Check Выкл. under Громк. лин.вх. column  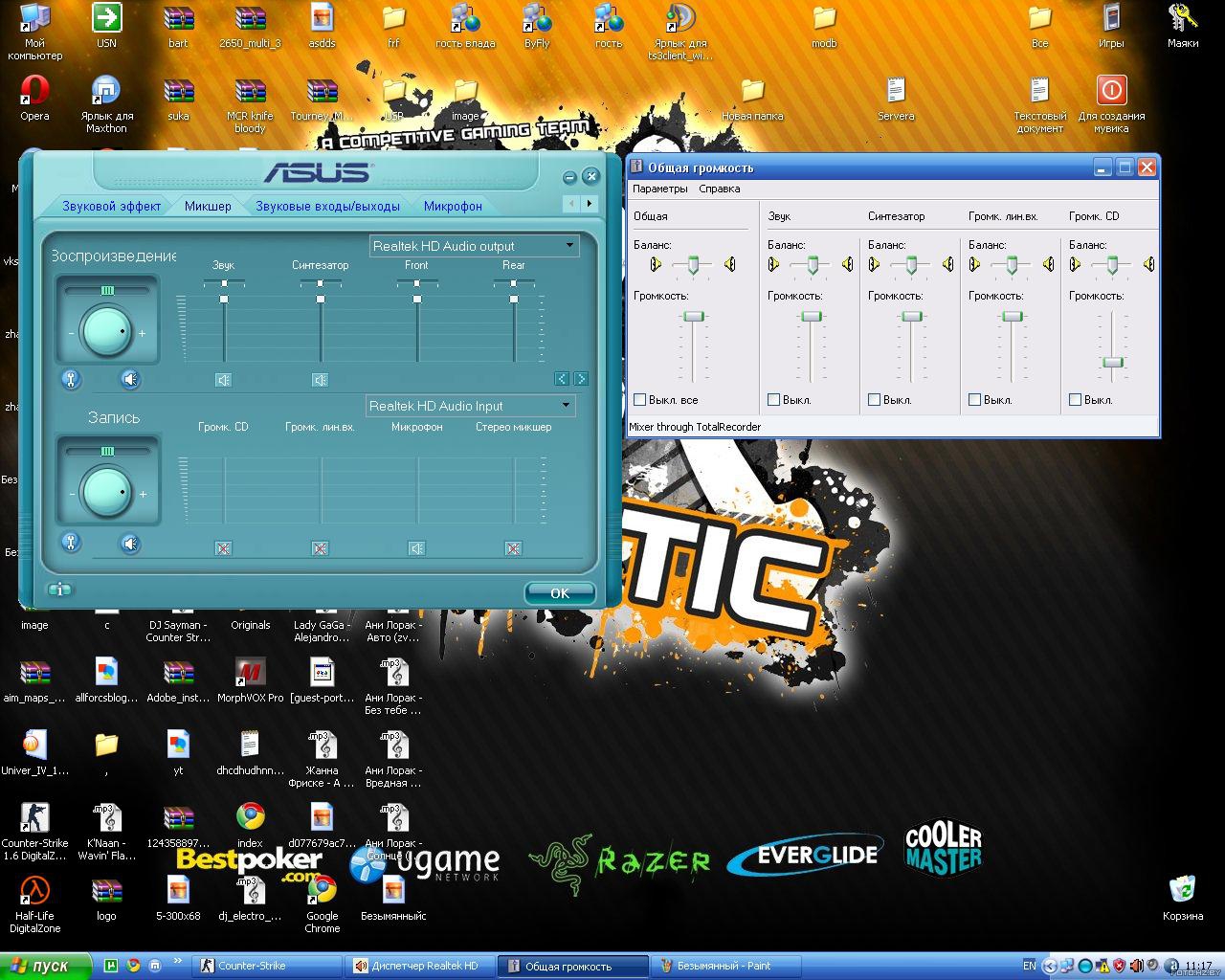(x=975, y=400)
